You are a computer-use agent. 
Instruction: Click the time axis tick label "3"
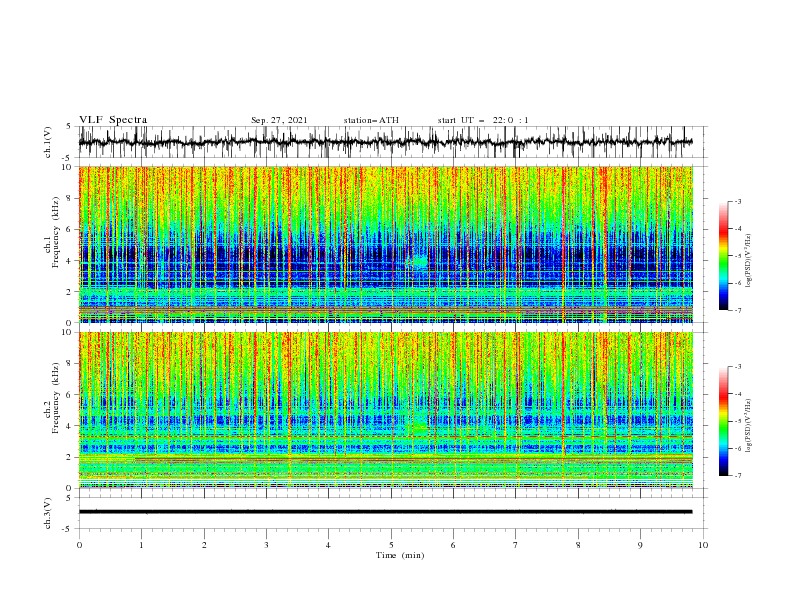click(266, 545)
